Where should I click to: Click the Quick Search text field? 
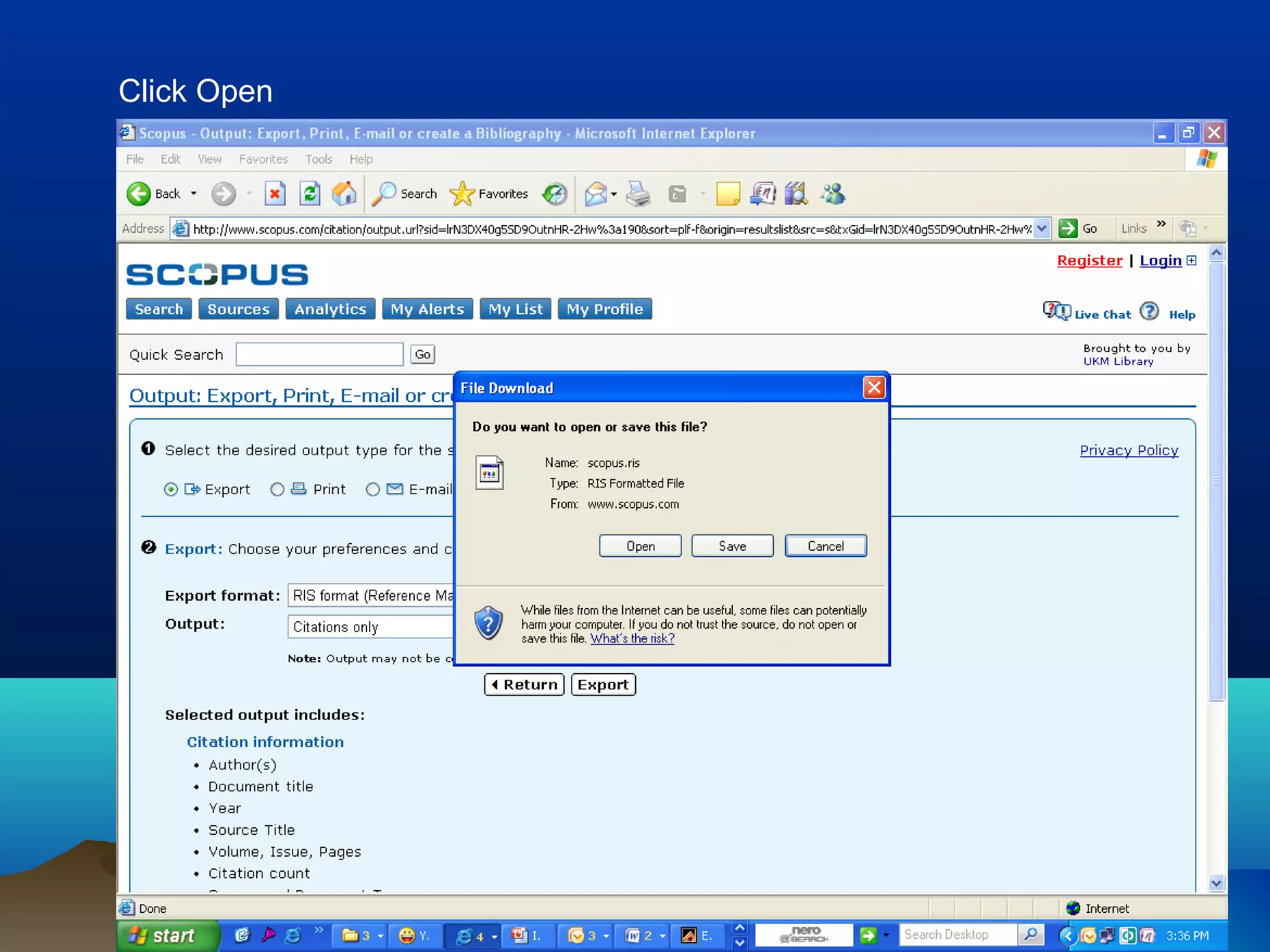click(319, 355)
